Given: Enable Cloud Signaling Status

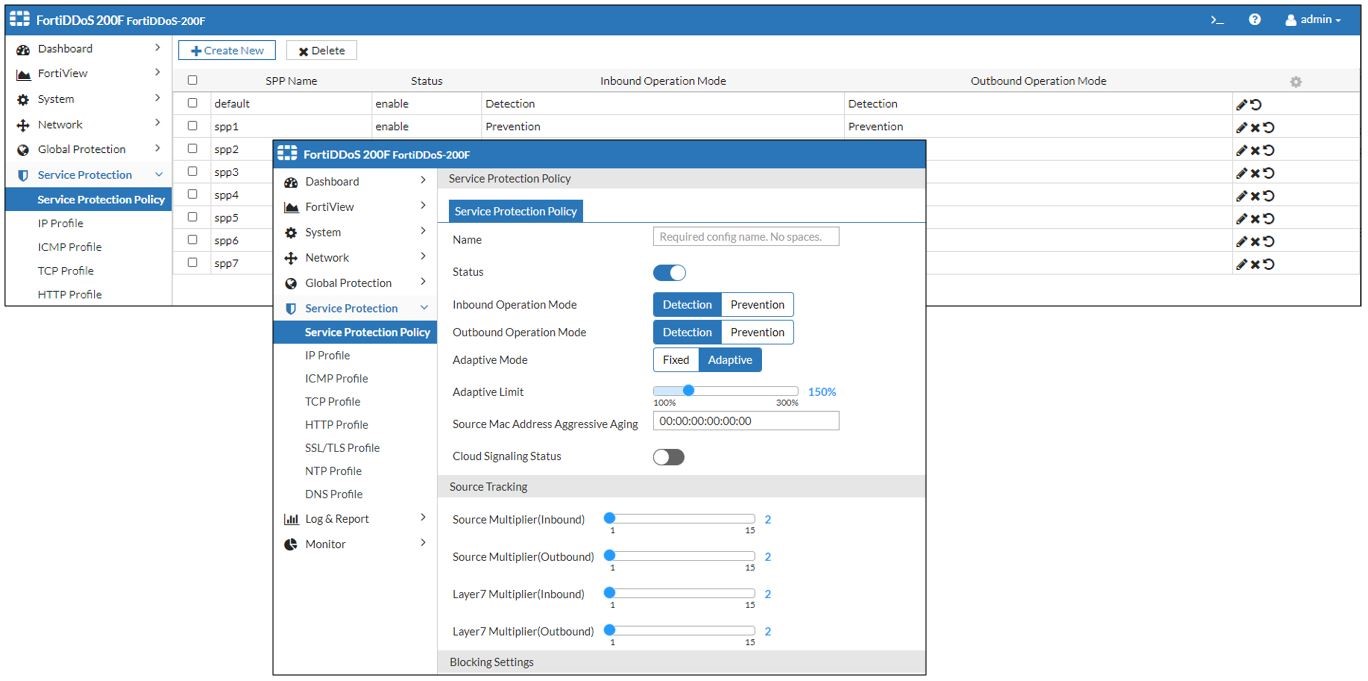Looking at the screenshot, I should pos(669,456).
